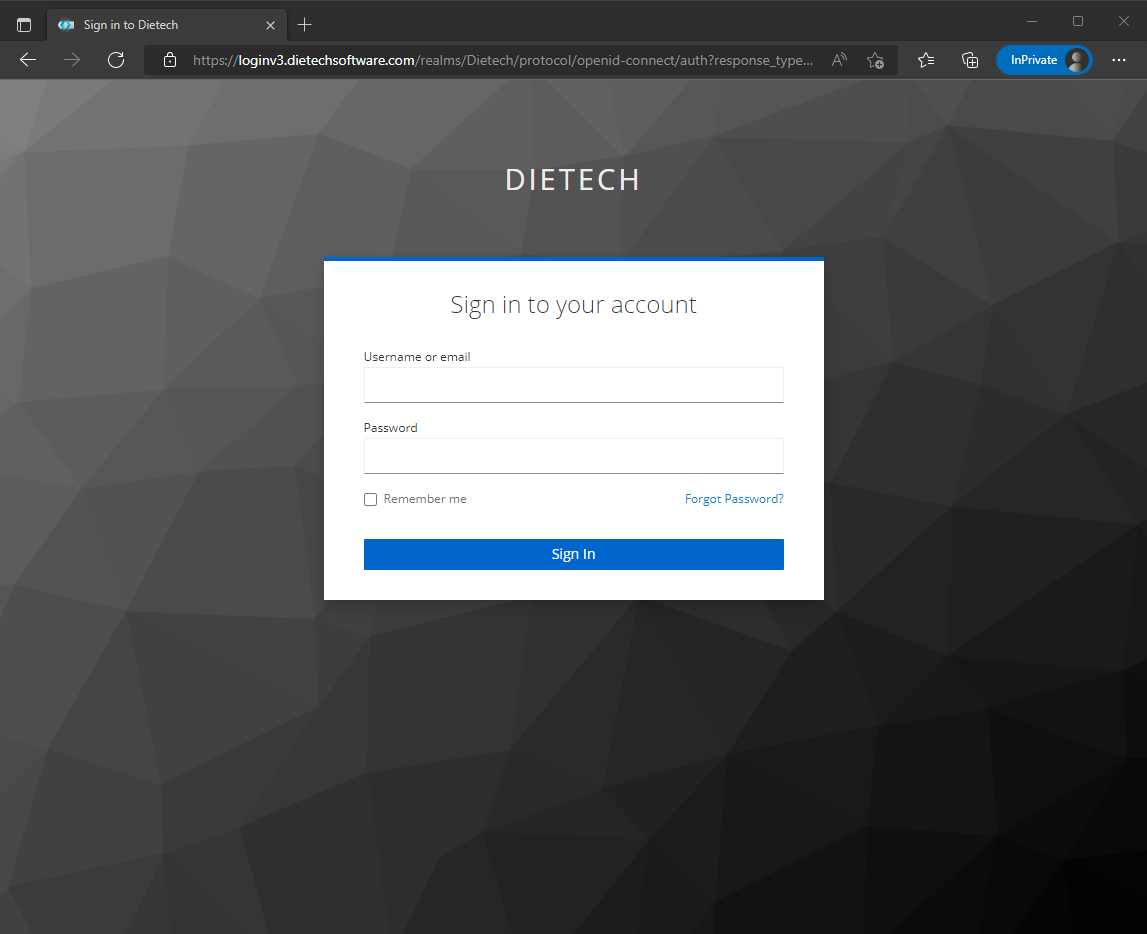The width and height of the screenshot is (1147, 934).
Task: Open a new browser tab
Action: tap(305, 25)
